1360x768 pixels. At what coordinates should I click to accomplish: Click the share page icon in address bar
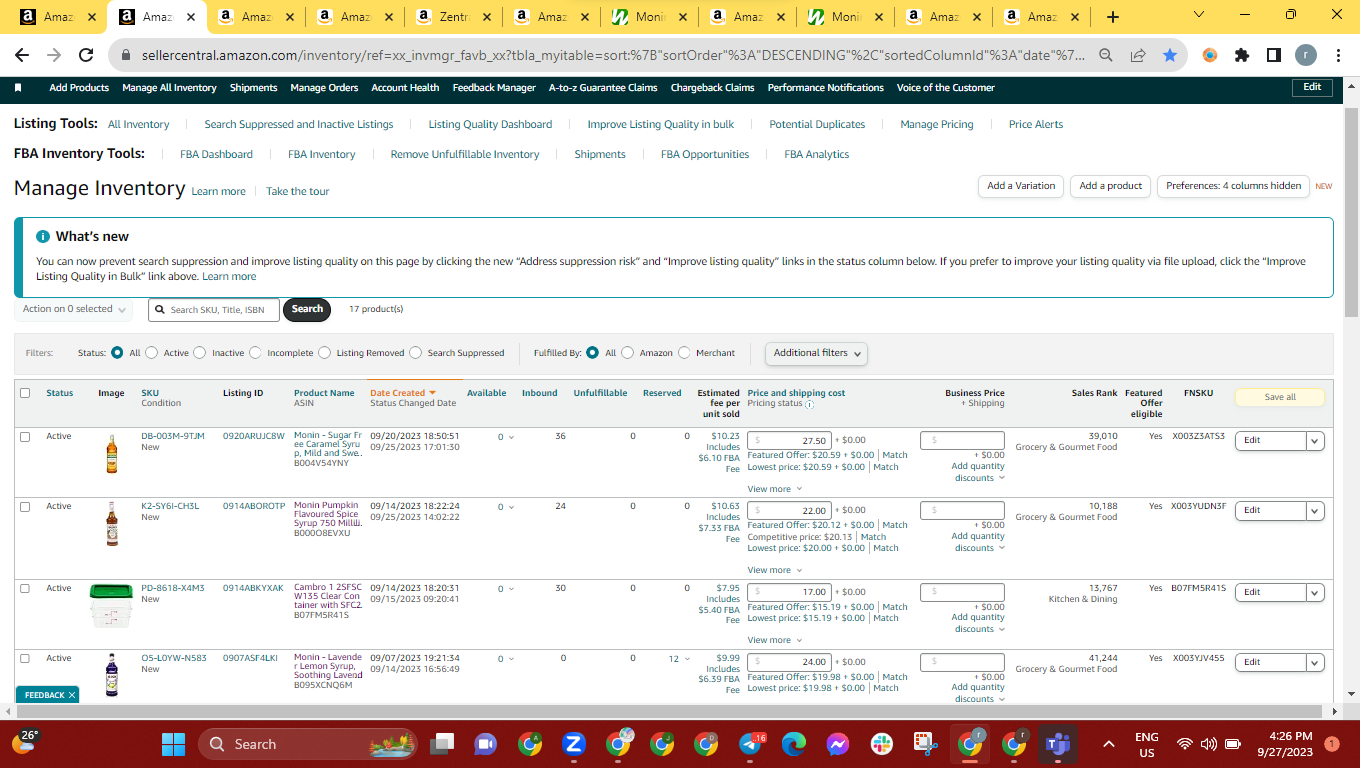(1138, 56)
